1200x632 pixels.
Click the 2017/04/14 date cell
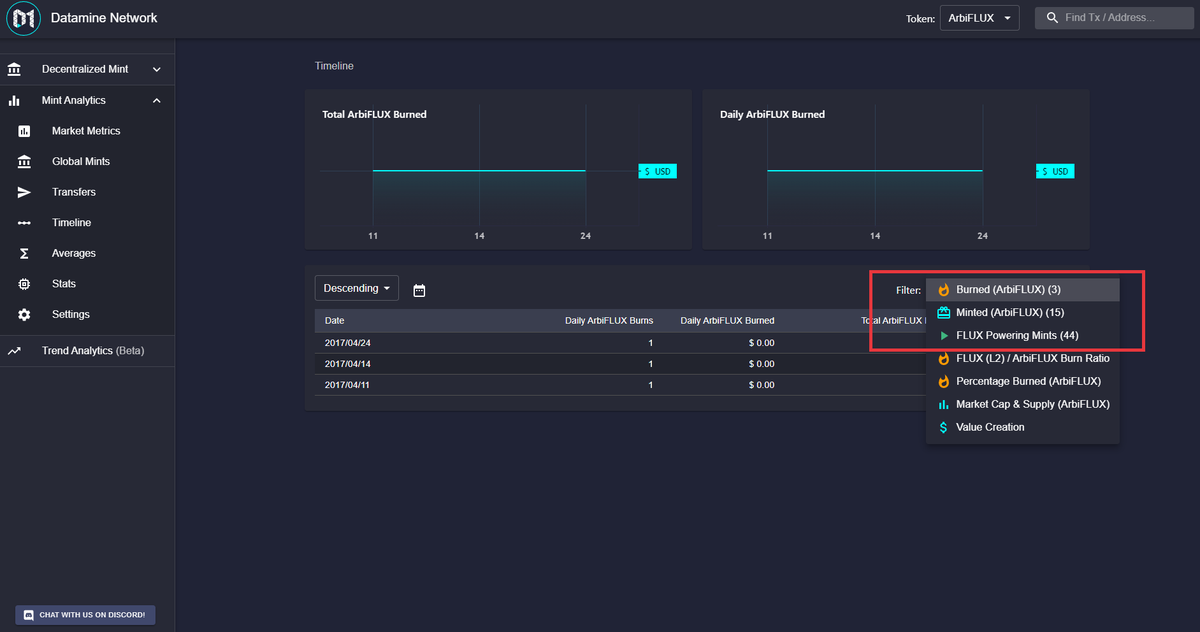(x=348, y=364)
